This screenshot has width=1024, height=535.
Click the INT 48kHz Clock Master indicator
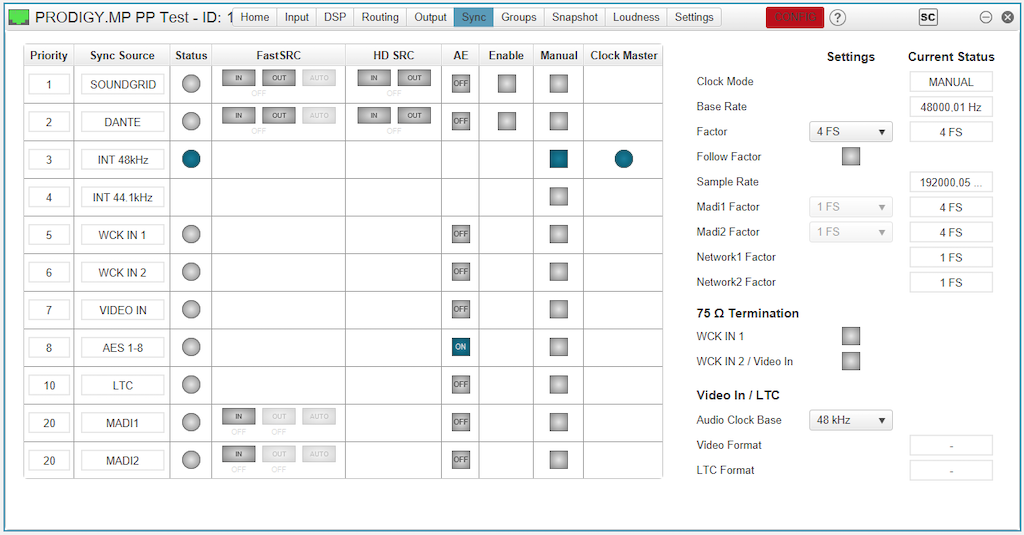[x=624, y=158]
